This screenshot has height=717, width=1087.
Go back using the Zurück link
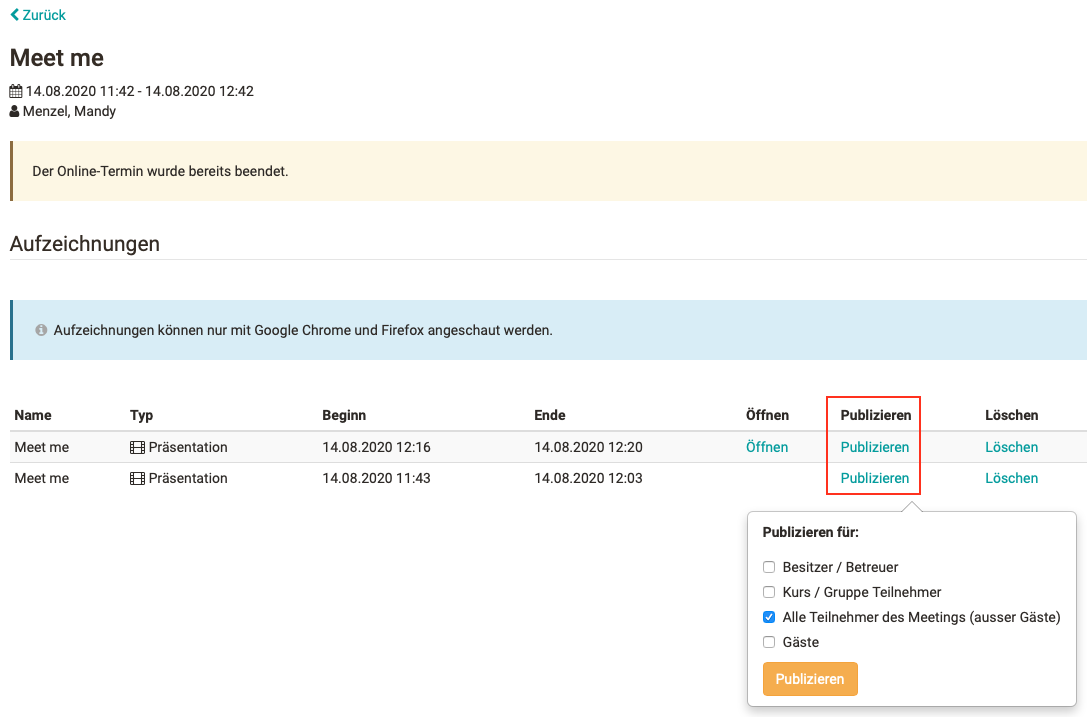(44, 15)
